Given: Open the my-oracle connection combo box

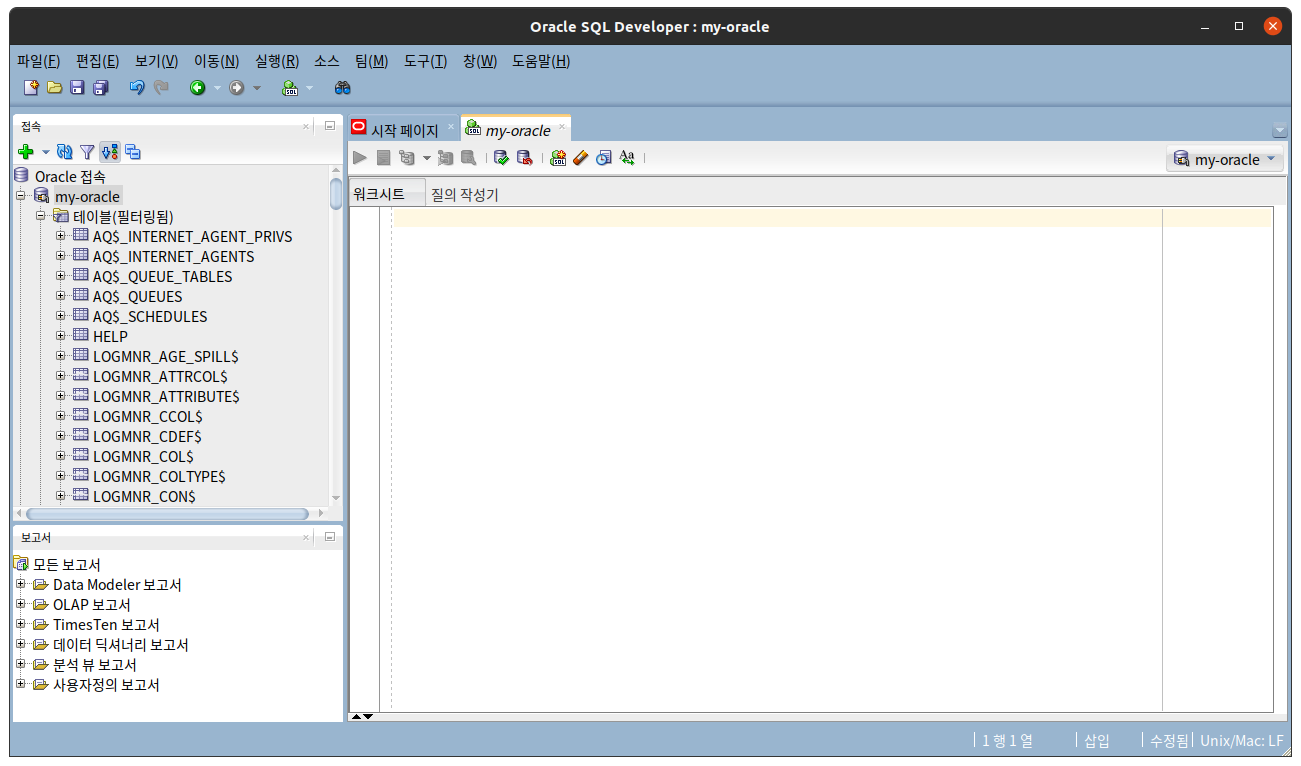Looking at the screenshot, I should (1225, 159).
